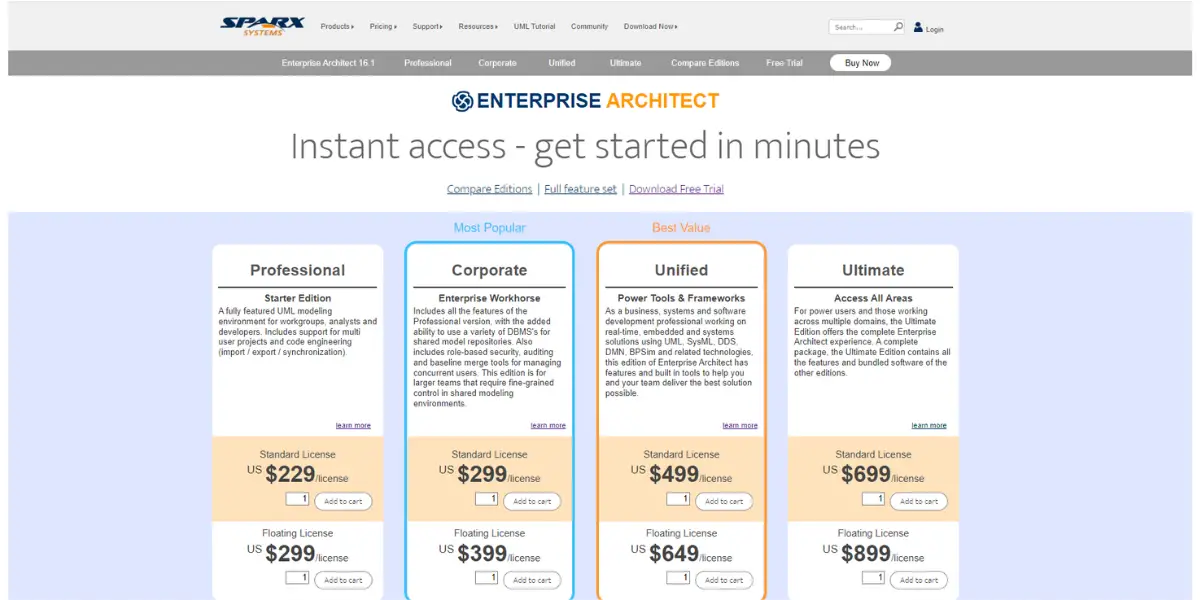Add Professional Standard License to cart
This screenshot has width=1200, height=600.
pos(343,502)
